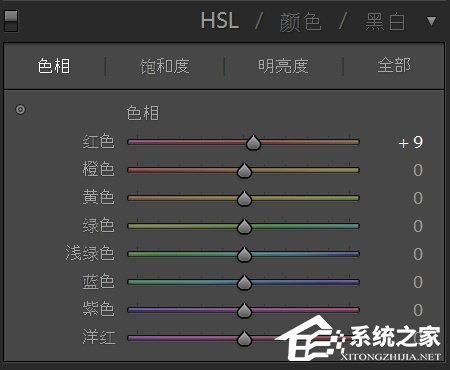Image resolution: width=450 pixels, height=370 pixels.
Task: Click the 红色 value field showing +9
Action: [411, 142]
